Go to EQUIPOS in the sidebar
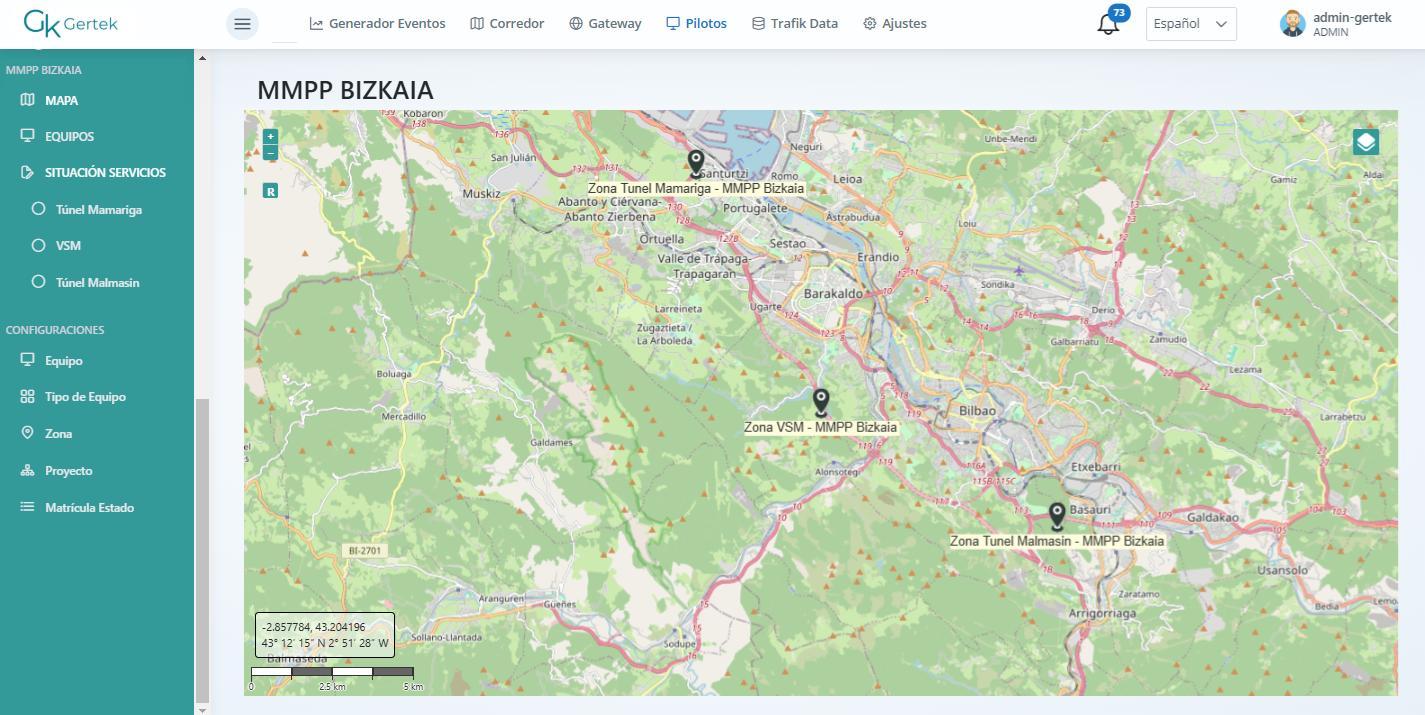1425x715 pixels. click(x=69, y=136)
